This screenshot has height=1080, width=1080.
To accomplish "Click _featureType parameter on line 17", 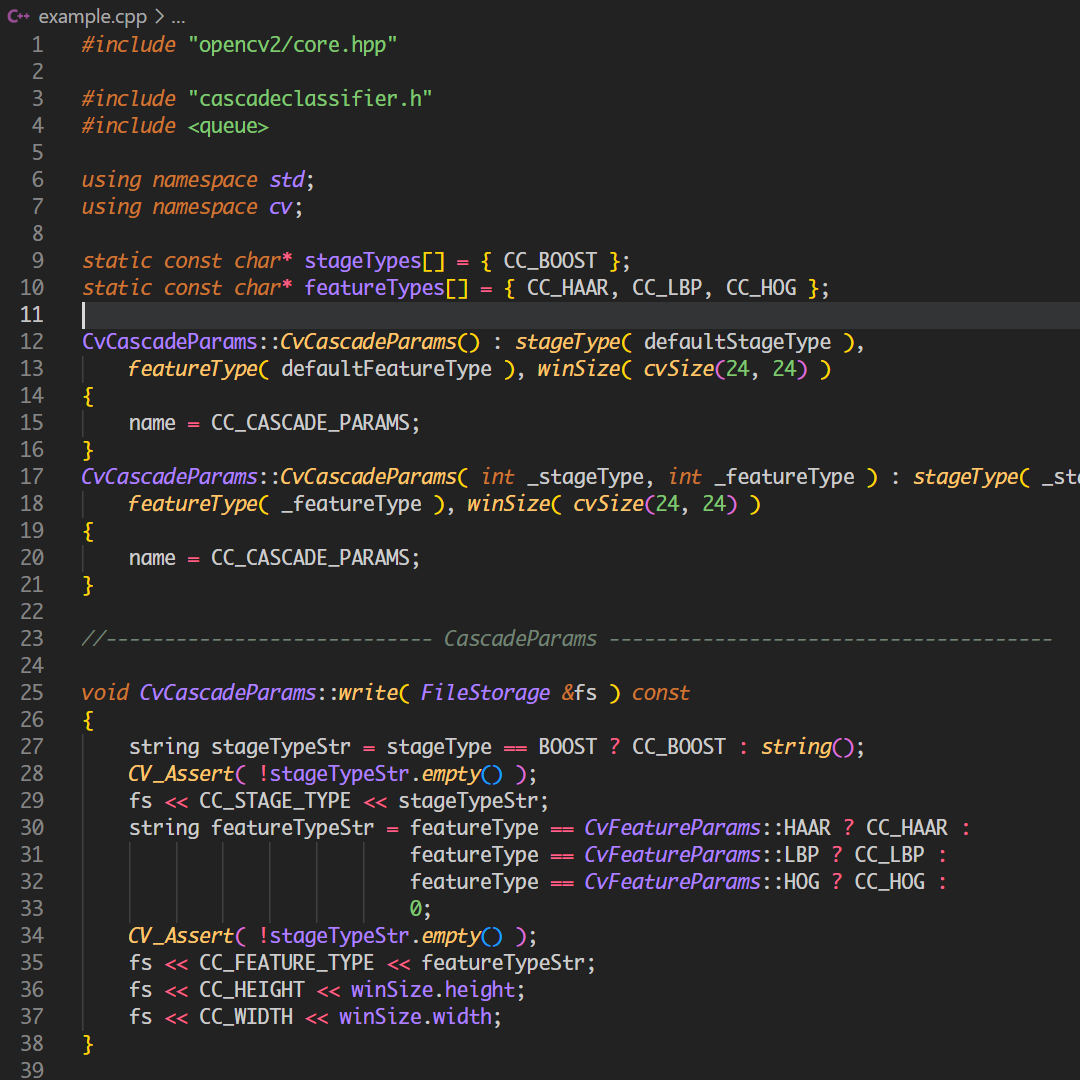I will (x=784, y=477).
